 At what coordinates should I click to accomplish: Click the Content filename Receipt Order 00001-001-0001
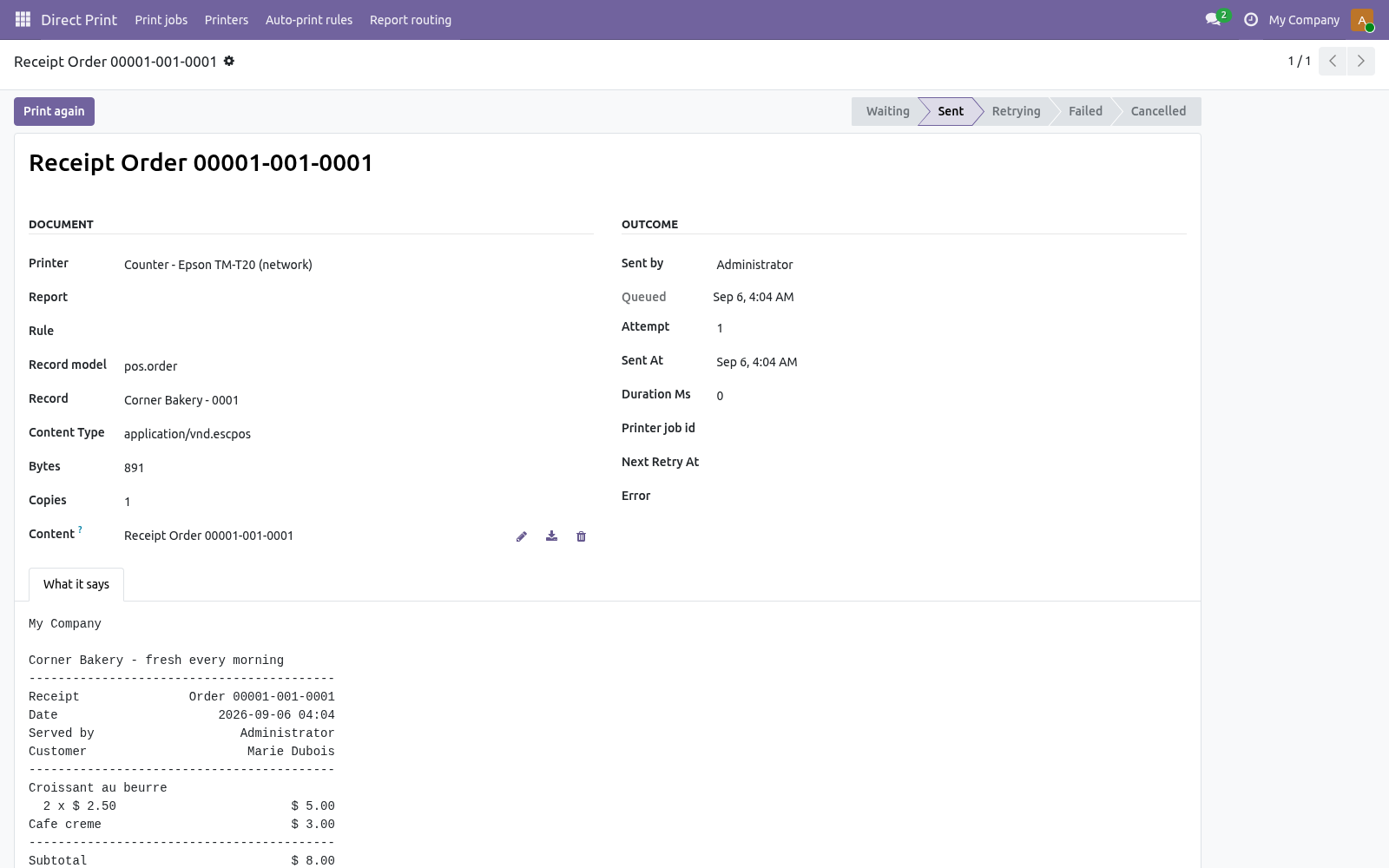pyautogui.click(x=208, y=536)
